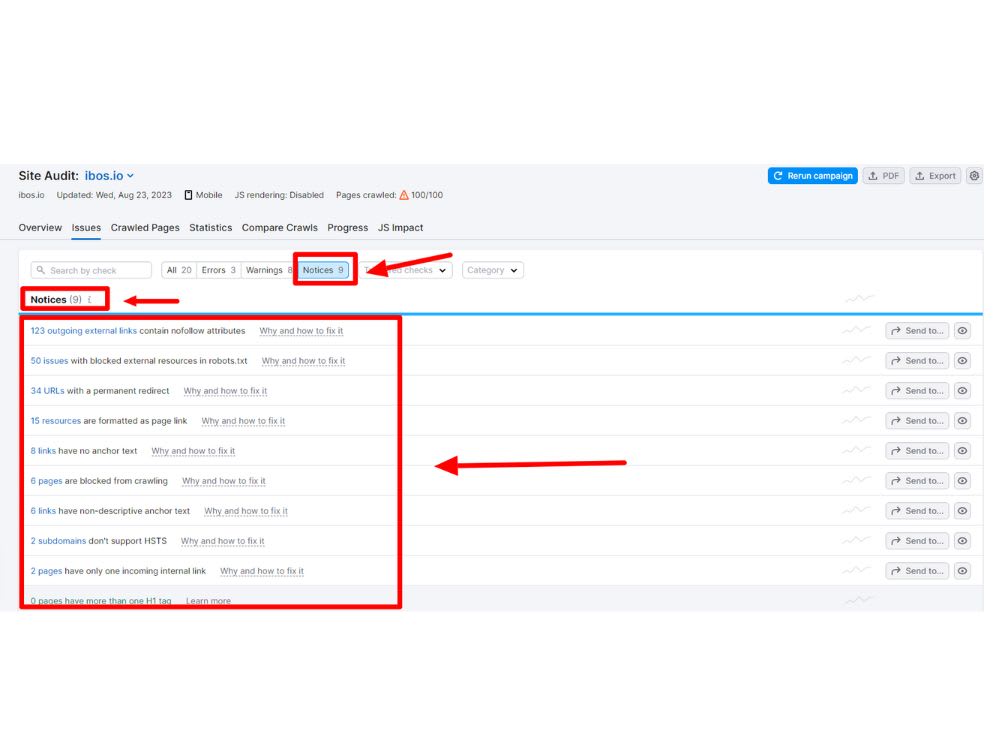Filter by Errors 3
The height and width of the screenshot is (750, 1000).
coord(219,270)
